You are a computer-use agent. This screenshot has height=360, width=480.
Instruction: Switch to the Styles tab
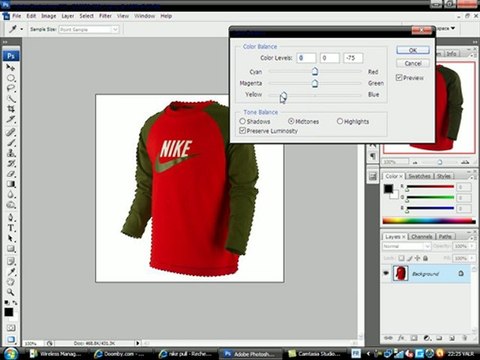(444, 176)
